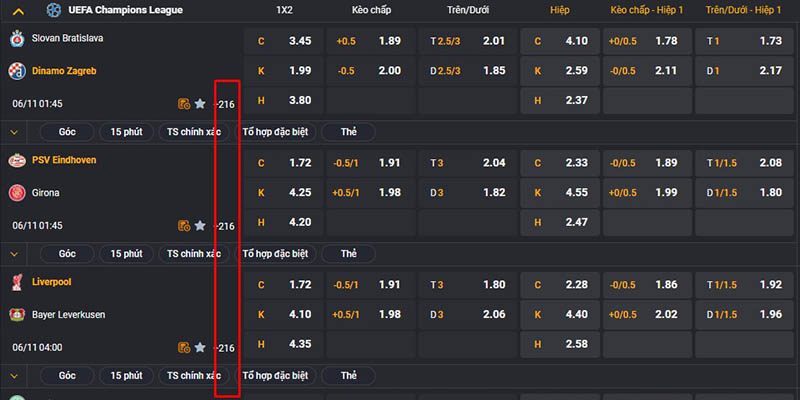The image size is (800, 400).
Task: Favorite the PSV Eindhoven vs Girona match
Action: pyautogui.click(x=200, y=226)
